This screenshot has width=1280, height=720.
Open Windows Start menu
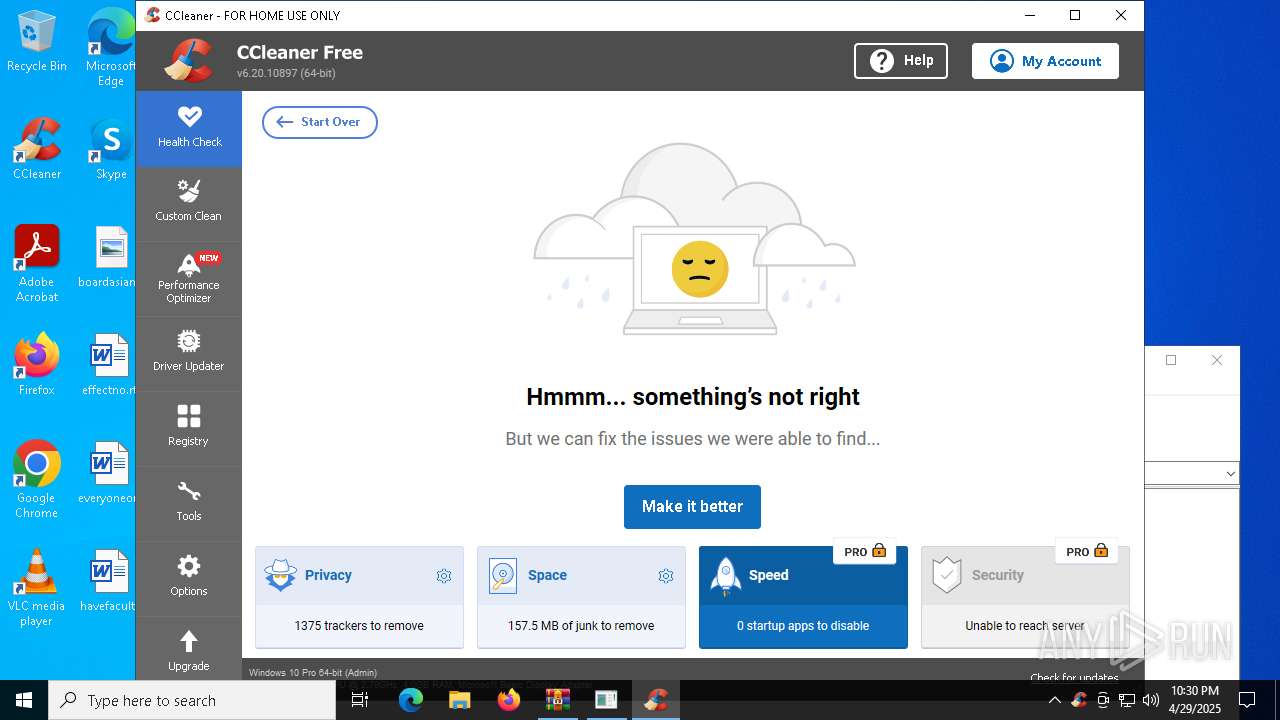point(24,700)
